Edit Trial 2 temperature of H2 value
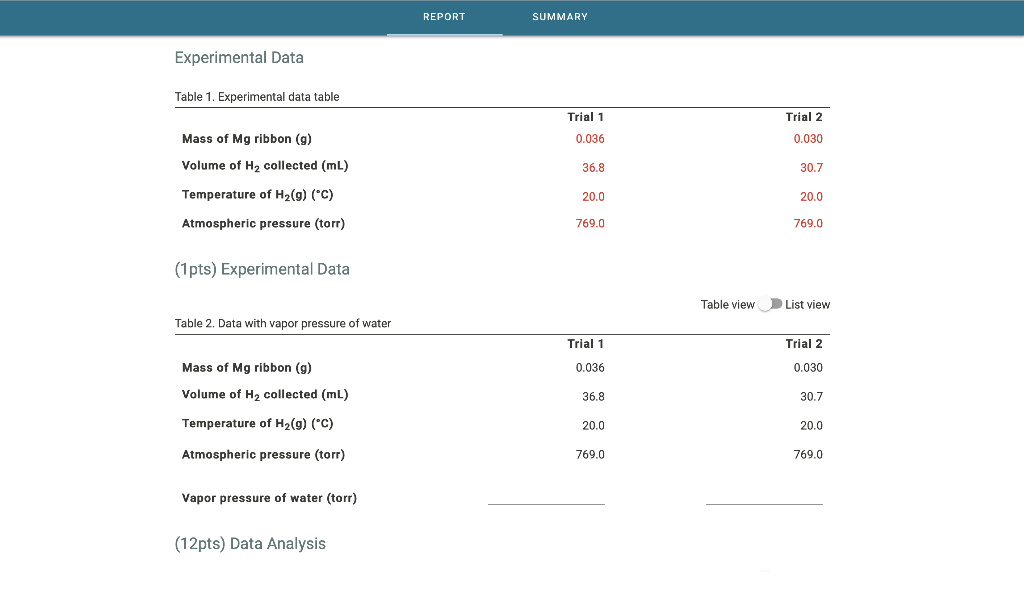The width and height of the screenshot is (1024, 607). click(810, 196)
